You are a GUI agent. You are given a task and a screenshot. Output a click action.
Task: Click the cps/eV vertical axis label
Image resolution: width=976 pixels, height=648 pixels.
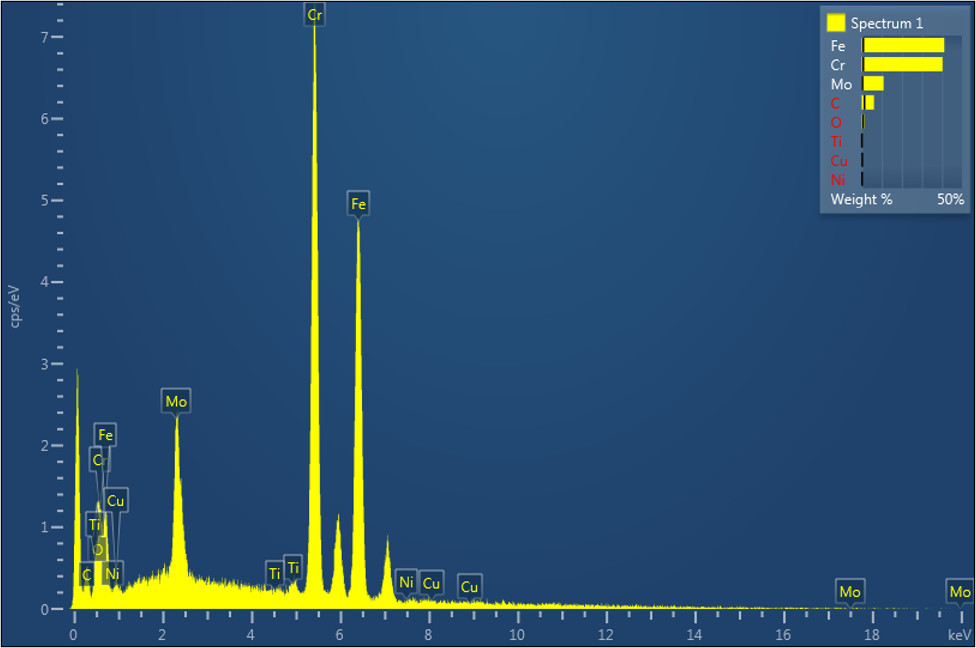[x=14, y=306]
